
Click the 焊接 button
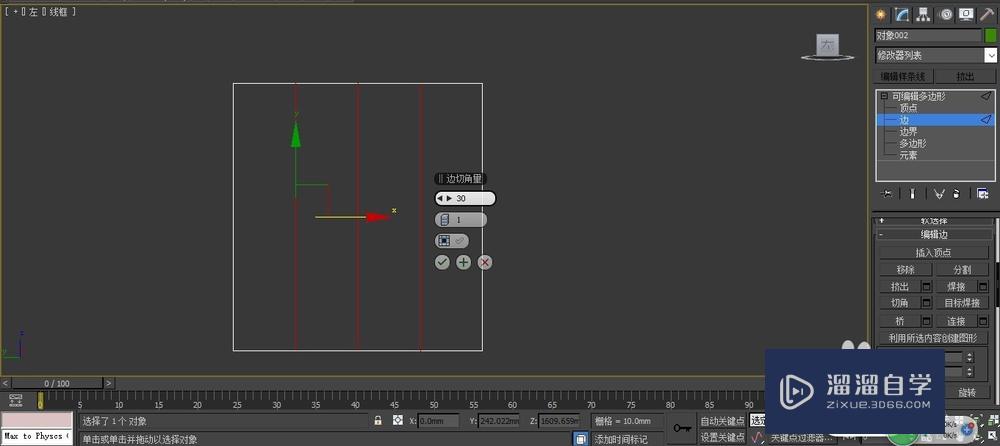pos(956,286)
